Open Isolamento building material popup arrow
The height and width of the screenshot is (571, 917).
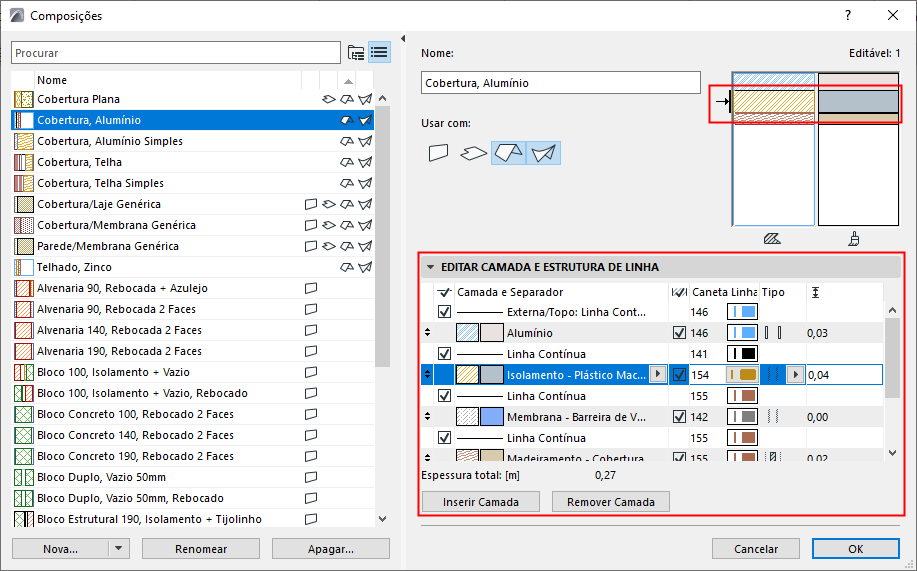coord(658,374)
